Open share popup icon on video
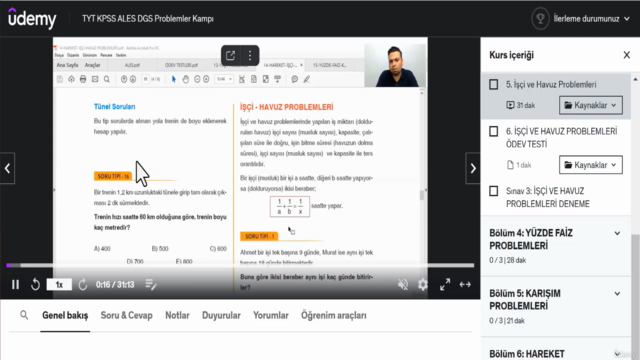640x360 pixels. [x=230, y=55]
